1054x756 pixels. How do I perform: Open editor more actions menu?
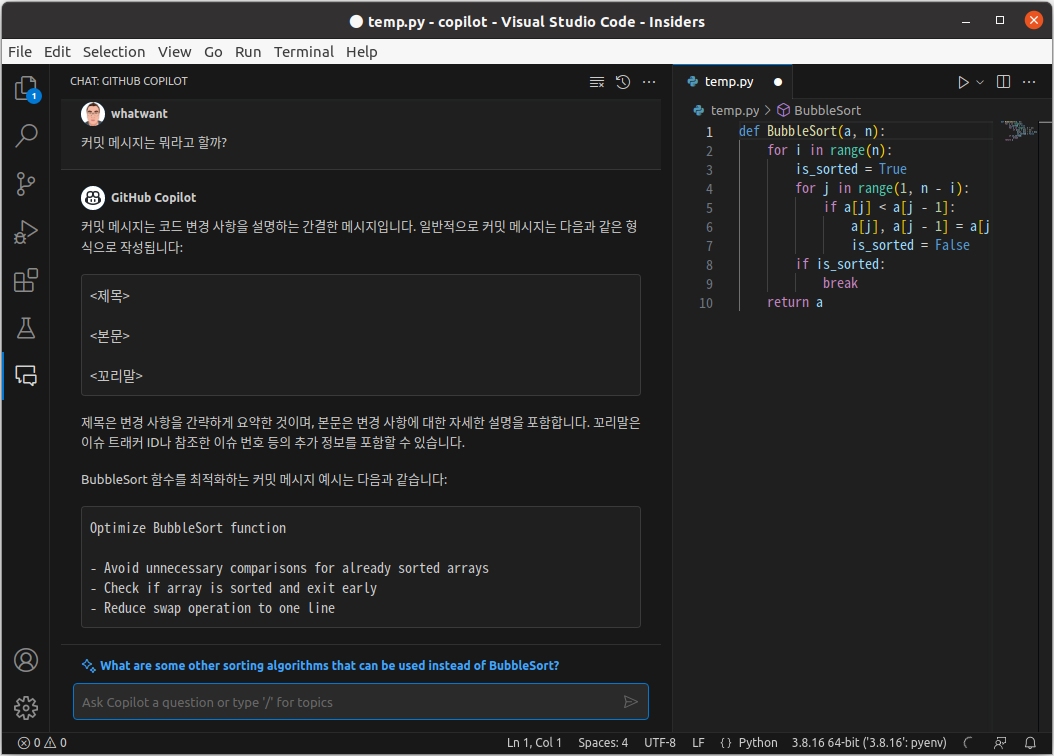click(x=1029, y=82)
